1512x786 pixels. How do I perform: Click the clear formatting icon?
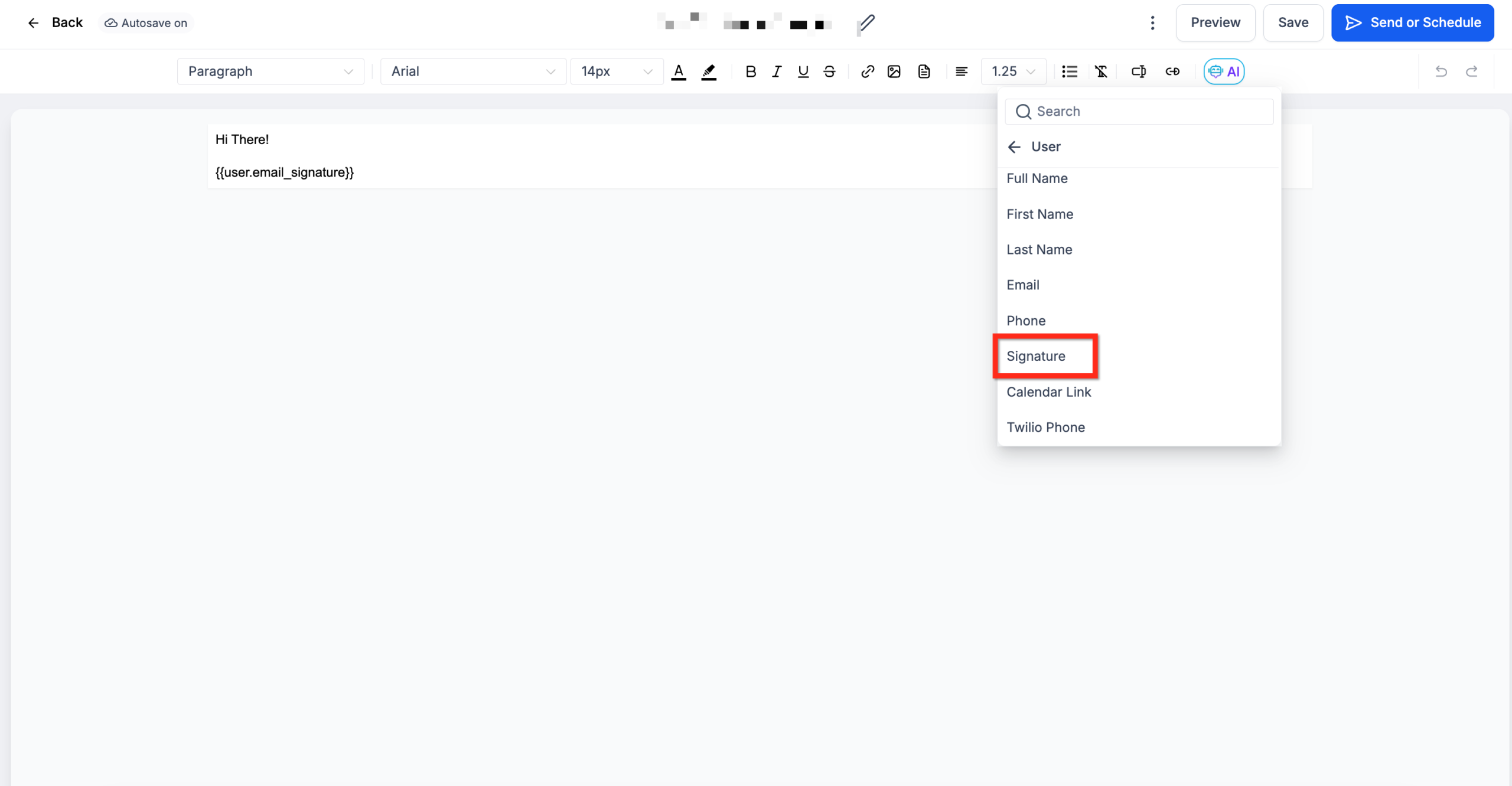tap(1102, 71)
